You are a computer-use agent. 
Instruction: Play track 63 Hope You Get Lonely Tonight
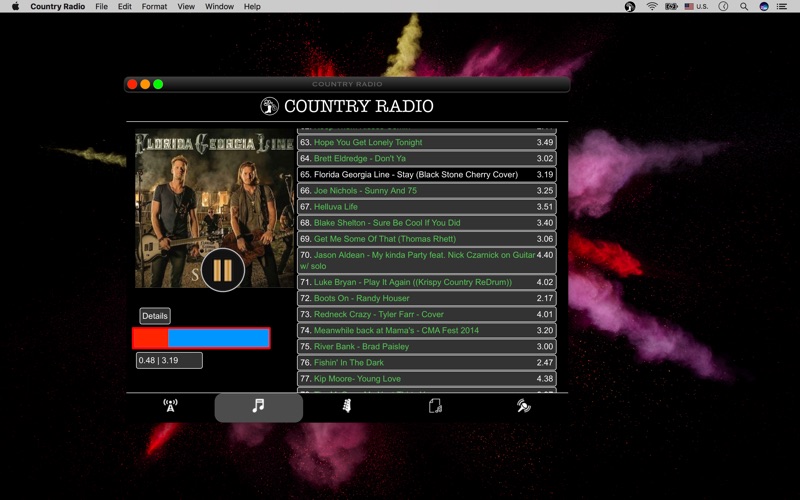(x=427, y=142)
